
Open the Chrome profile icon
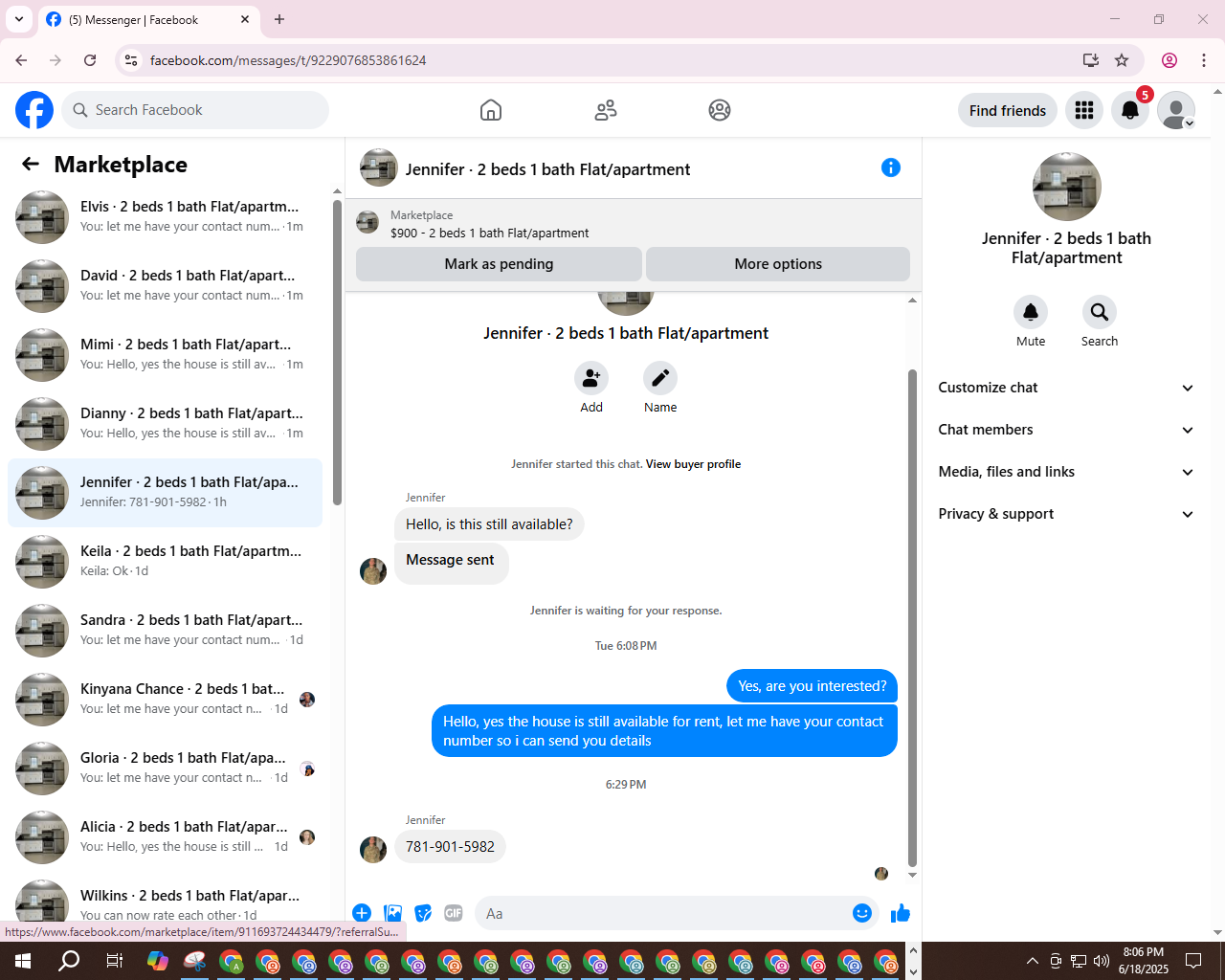tap(1169, 60)
